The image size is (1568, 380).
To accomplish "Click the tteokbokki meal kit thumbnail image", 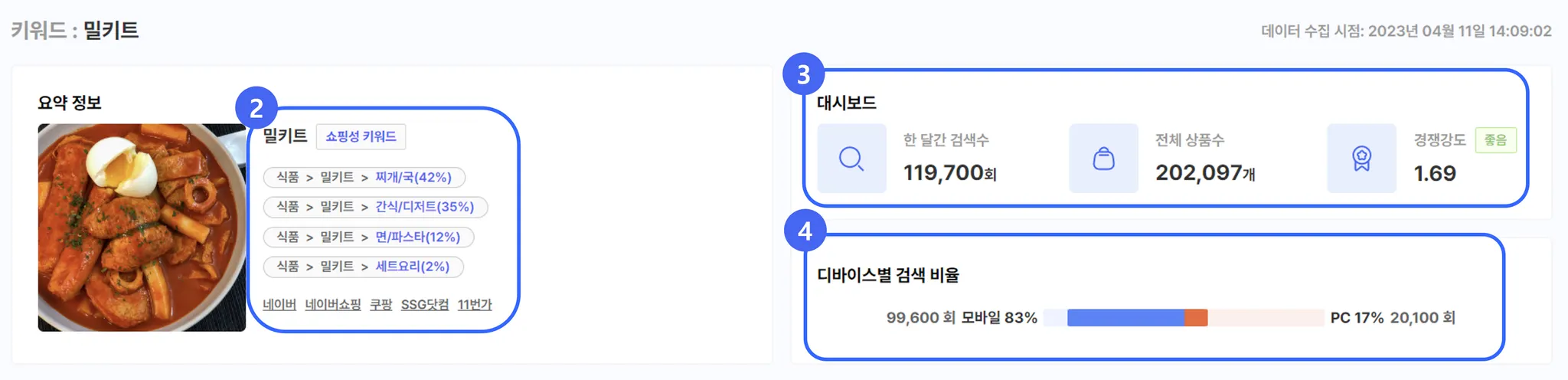I will [142, 228].
